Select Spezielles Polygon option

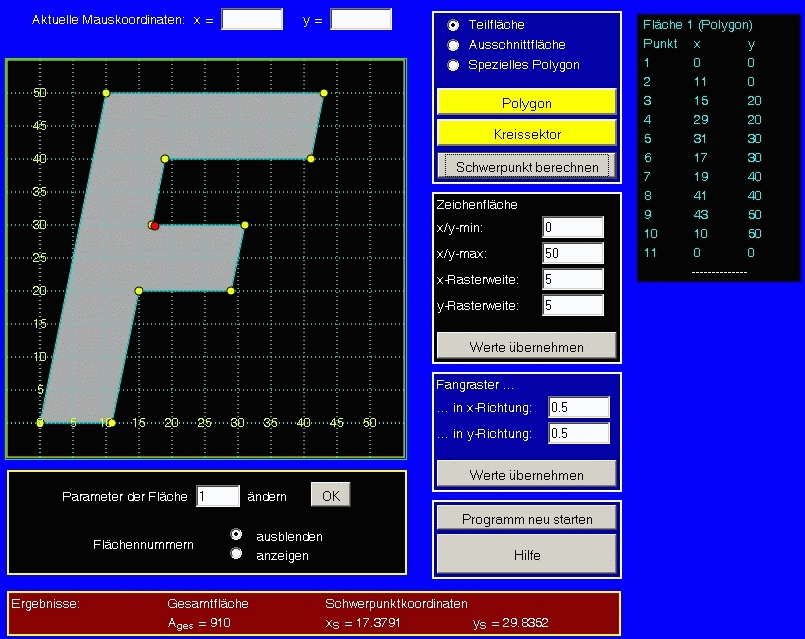pyautogui.click(x=454, y=65)
